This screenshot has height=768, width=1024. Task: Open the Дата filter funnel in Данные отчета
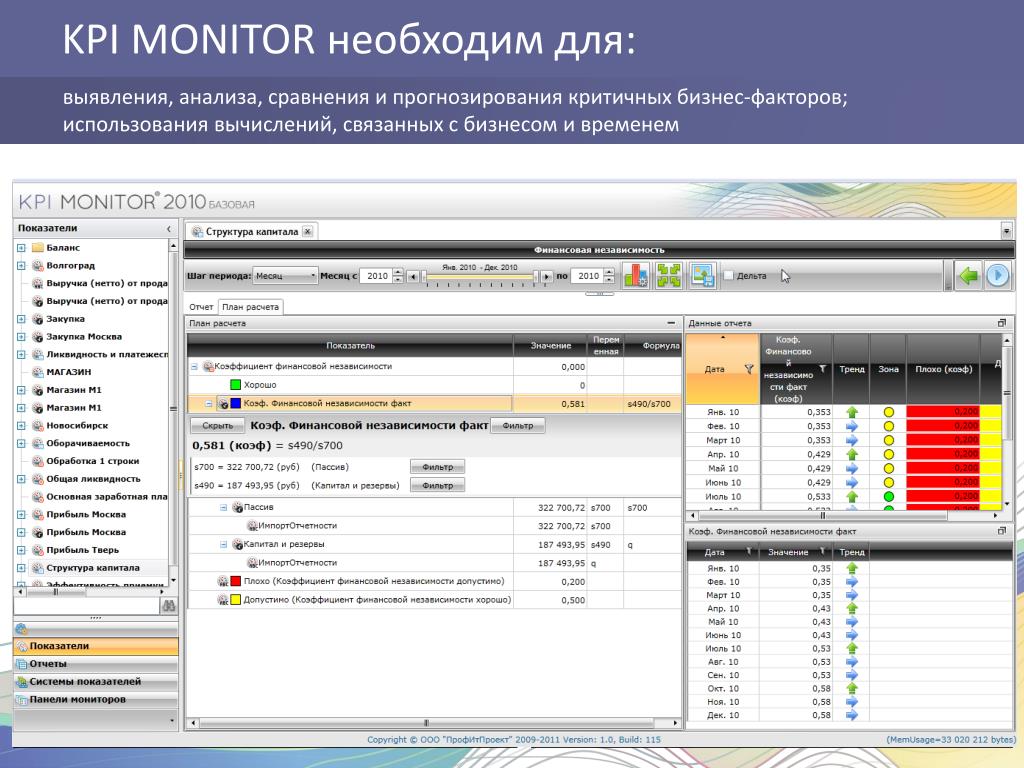(749, 369)
